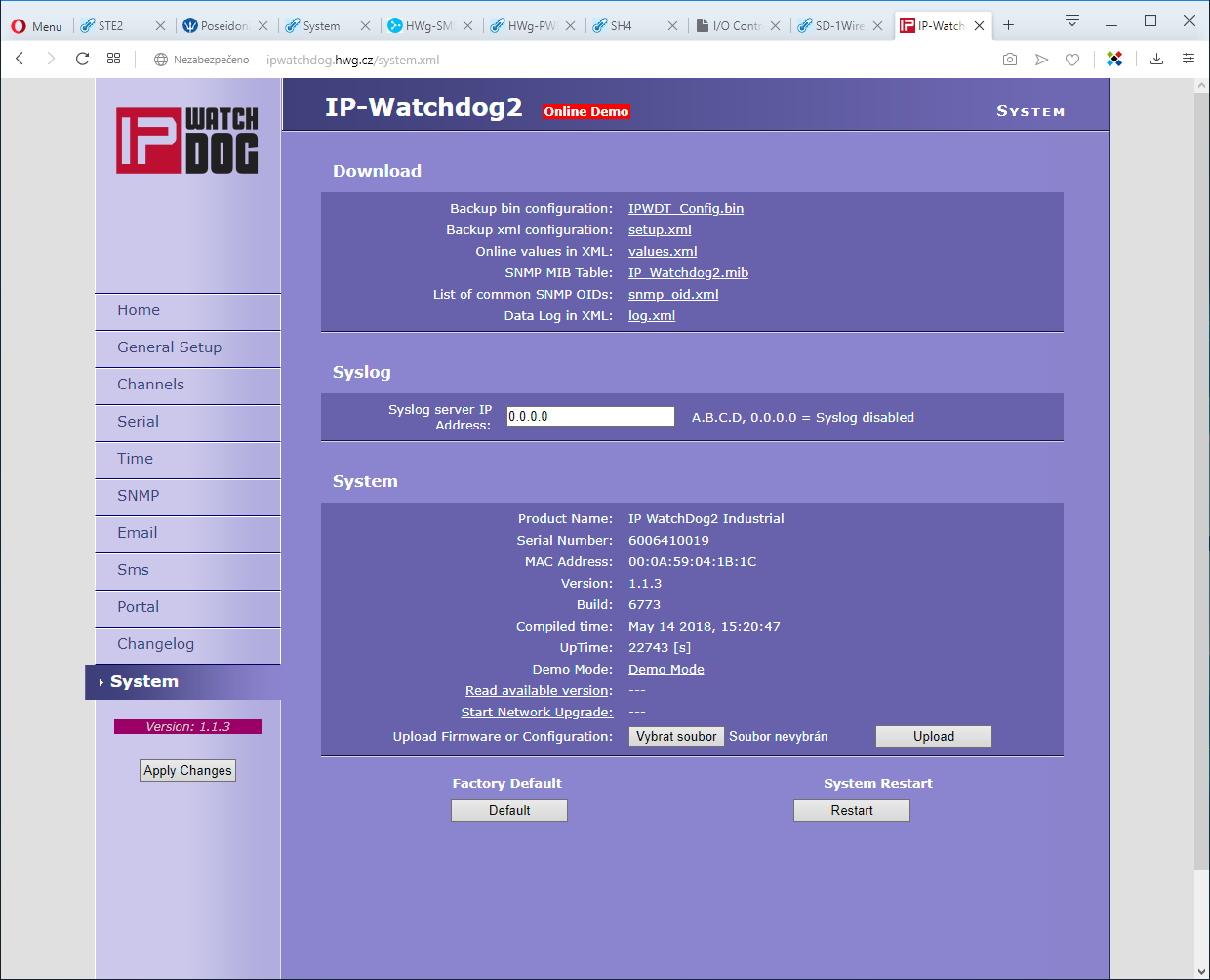Open the colorful extension icon

[1114, 60]
